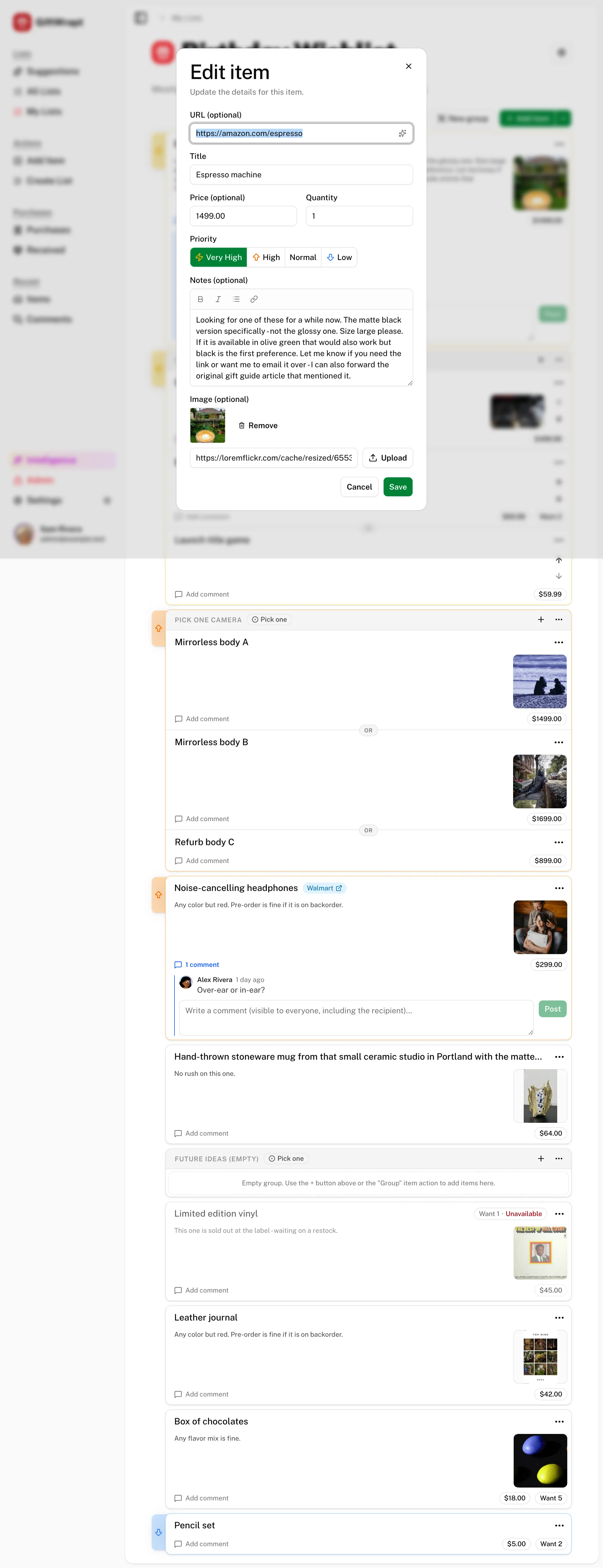The width and height of the screenshot is (603, 1568).
Task: Set priority to Low
Action: point(339,258)
